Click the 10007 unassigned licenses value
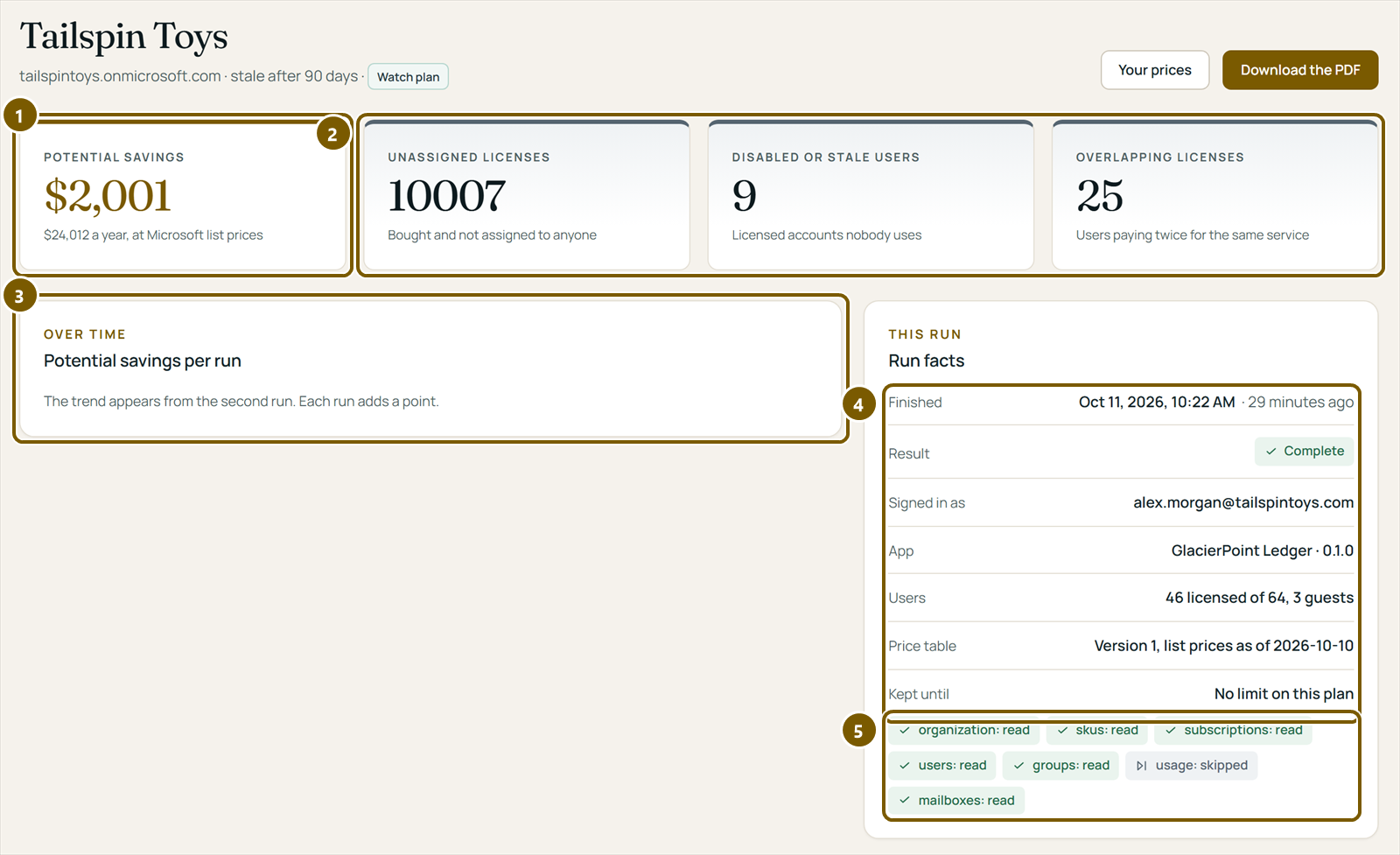The height and width of the screenshot is (855, 1400). pos(447,196)
